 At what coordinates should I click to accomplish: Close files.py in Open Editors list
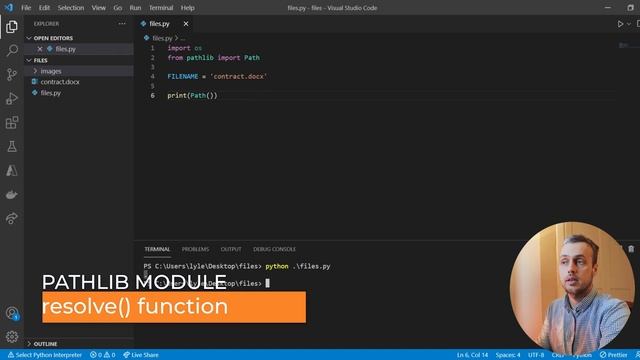(x=40, y=49)
